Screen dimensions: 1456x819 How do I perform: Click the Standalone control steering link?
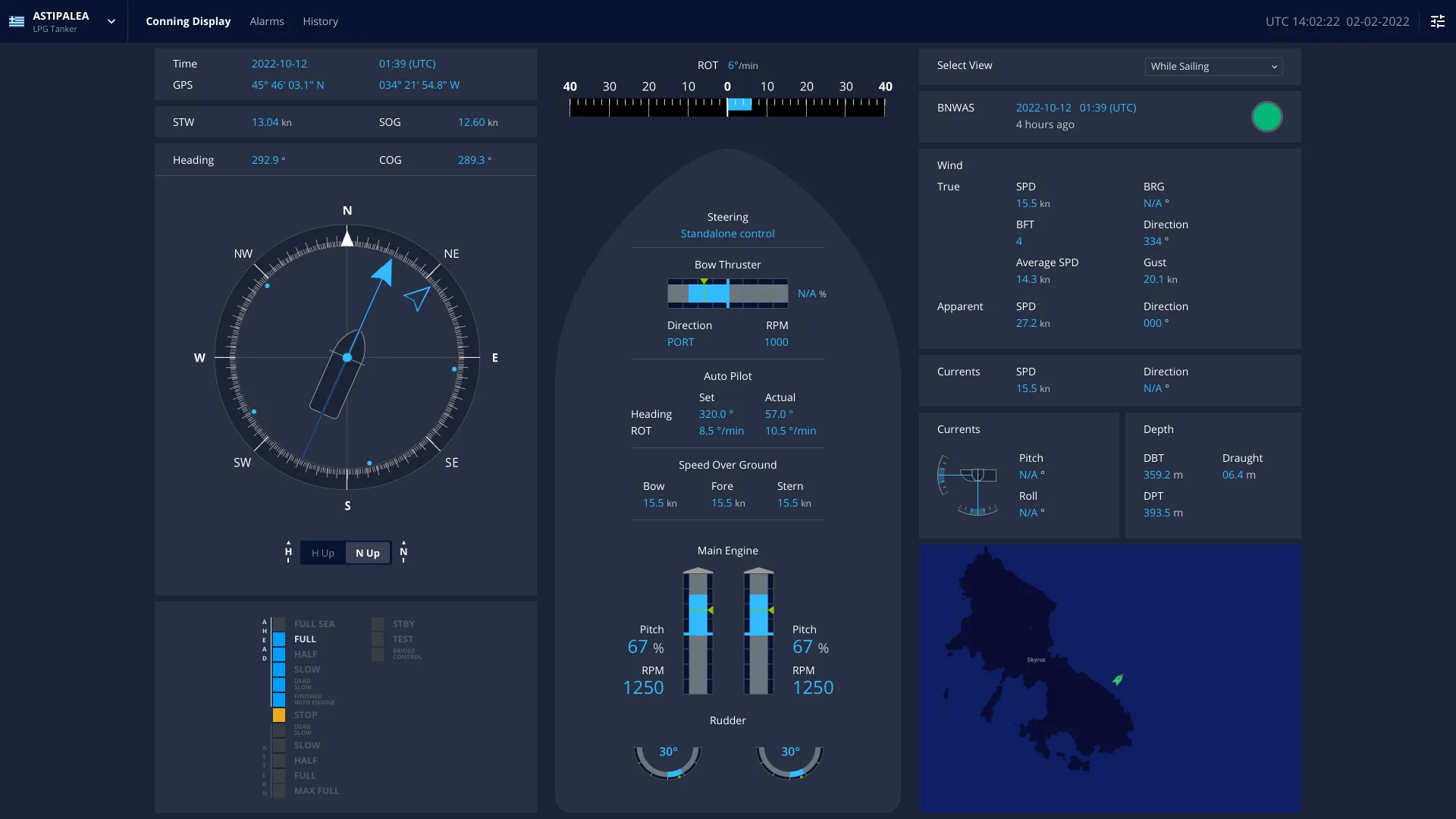pyautogui.click(x=727, y=233)
